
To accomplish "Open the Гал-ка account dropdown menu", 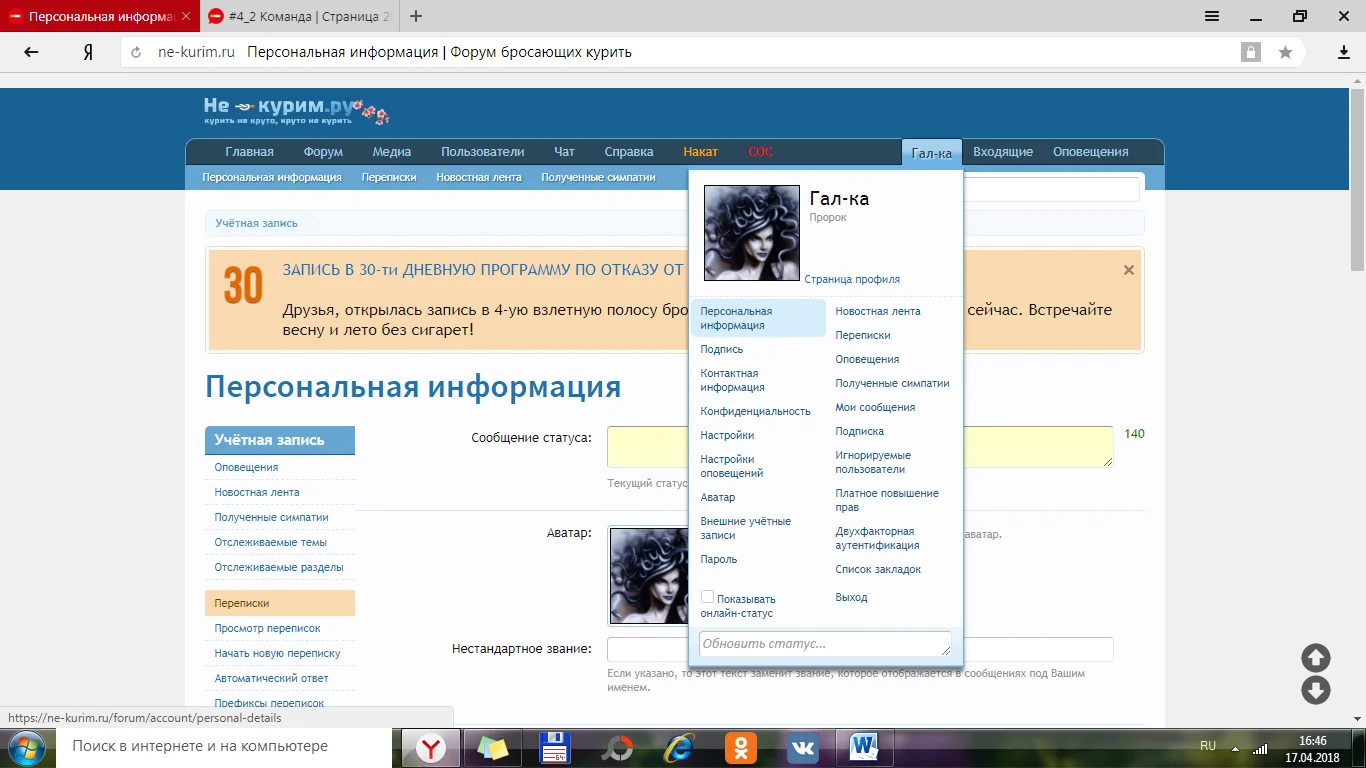I will coord(931,152).
